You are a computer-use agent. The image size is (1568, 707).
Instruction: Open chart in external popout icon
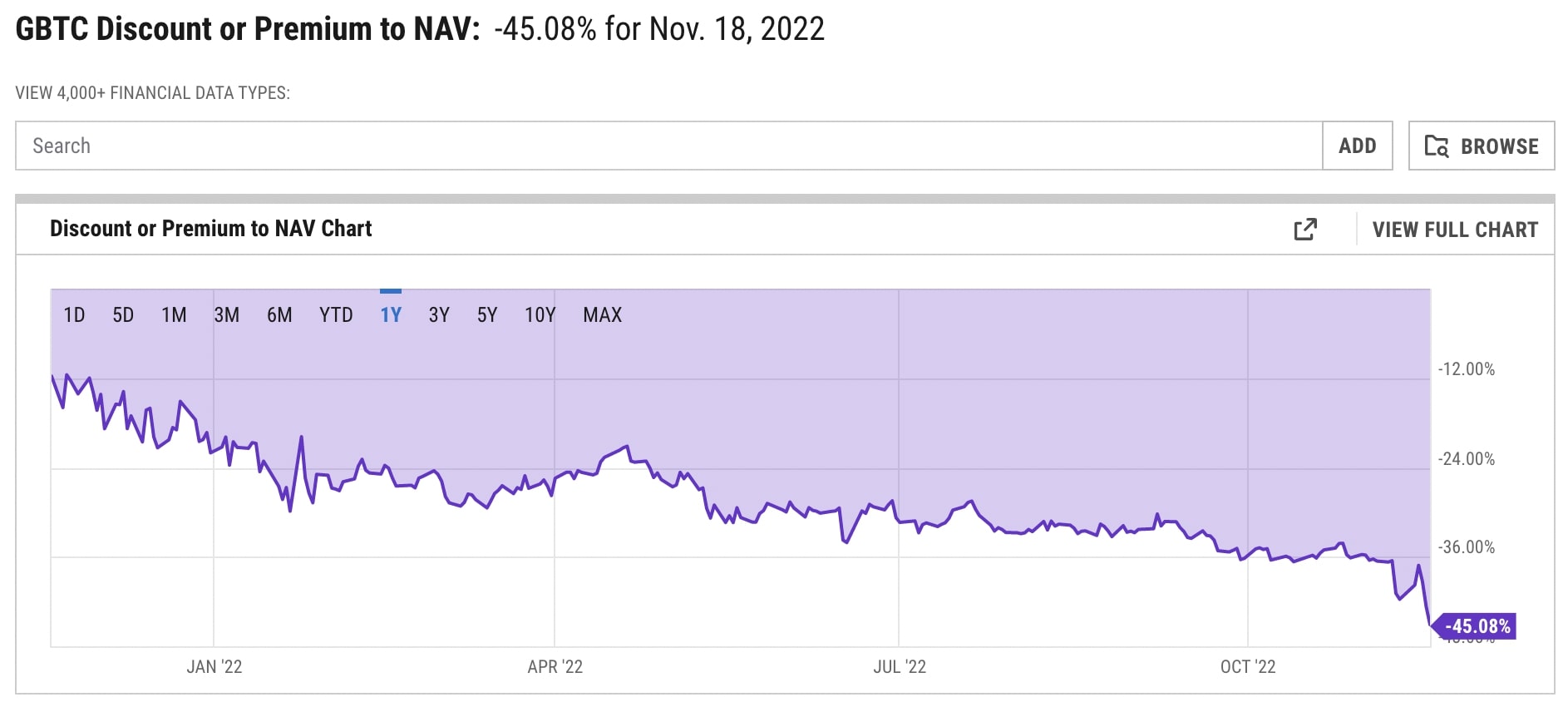click(1305, 230)
